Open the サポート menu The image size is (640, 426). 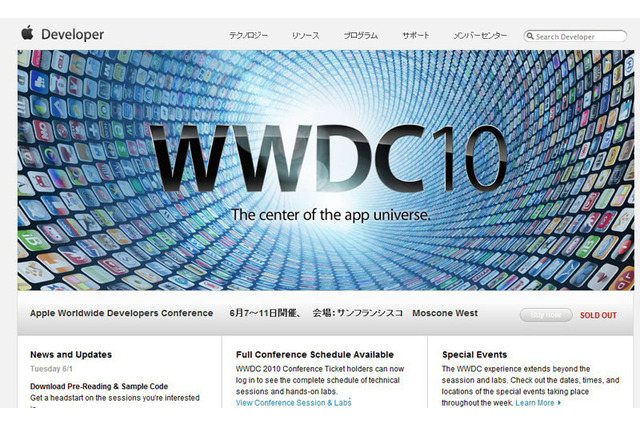coord(416,36)
